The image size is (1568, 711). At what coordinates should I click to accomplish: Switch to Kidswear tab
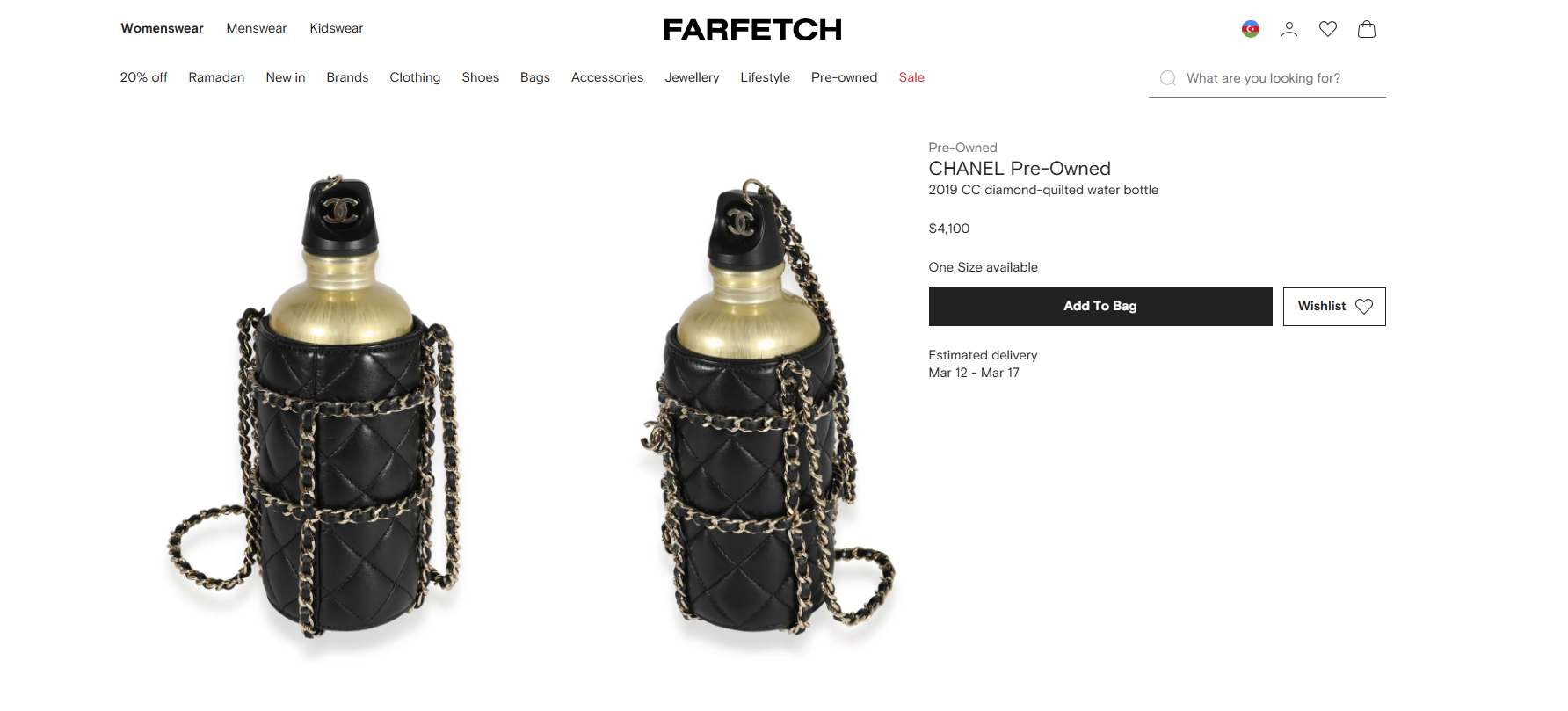tap(337, 28)
